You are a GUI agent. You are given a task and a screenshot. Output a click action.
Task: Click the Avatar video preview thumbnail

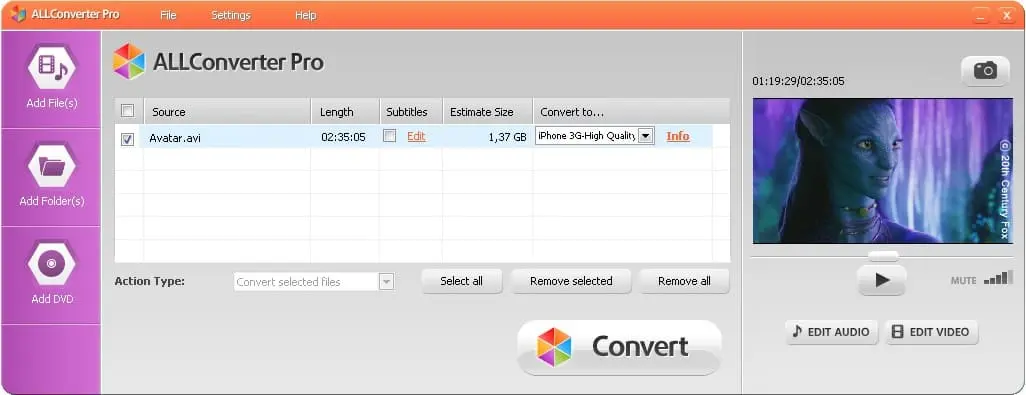(x=883, y=171)
